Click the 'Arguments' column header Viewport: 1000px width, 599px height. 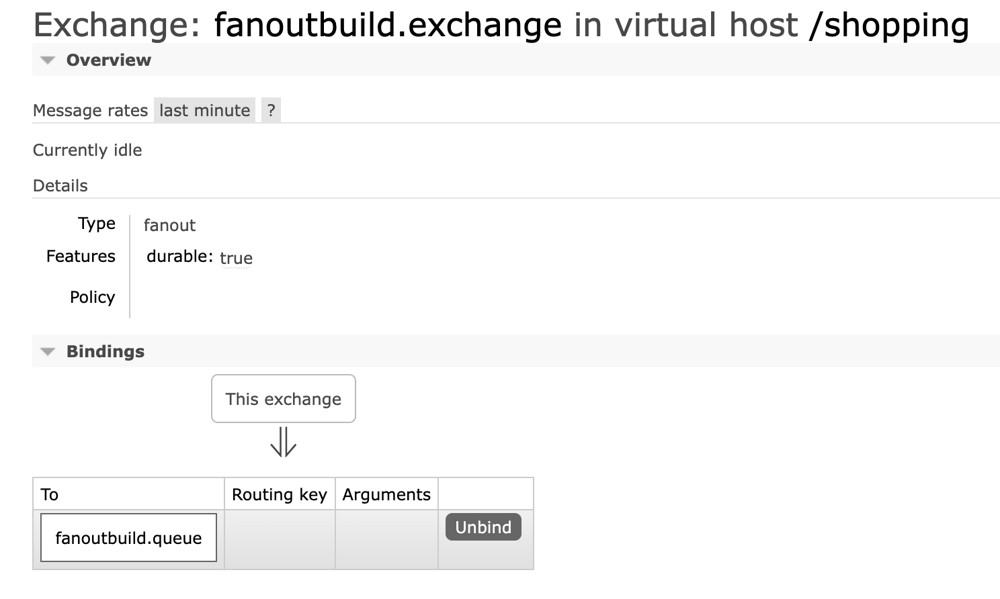point(386,494)
